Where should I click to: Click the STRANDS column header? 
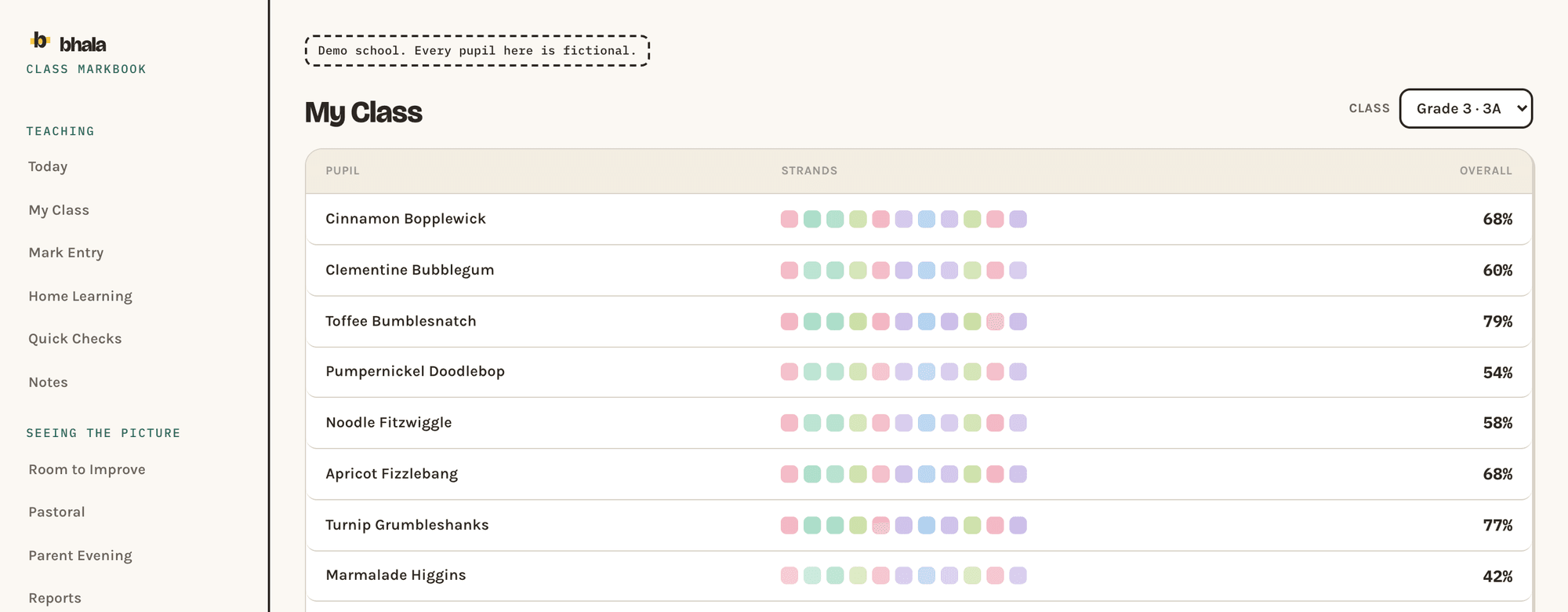click(809, 171)
